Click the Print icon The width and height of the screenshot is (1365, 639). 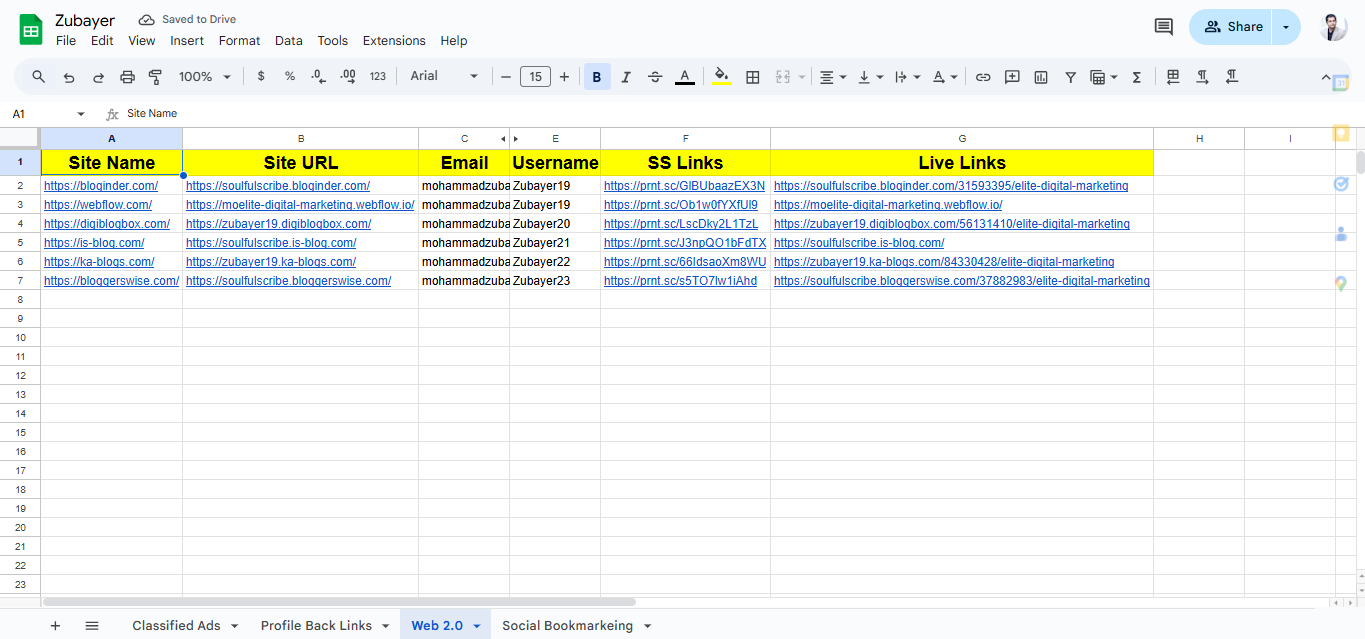pos(127,76)
